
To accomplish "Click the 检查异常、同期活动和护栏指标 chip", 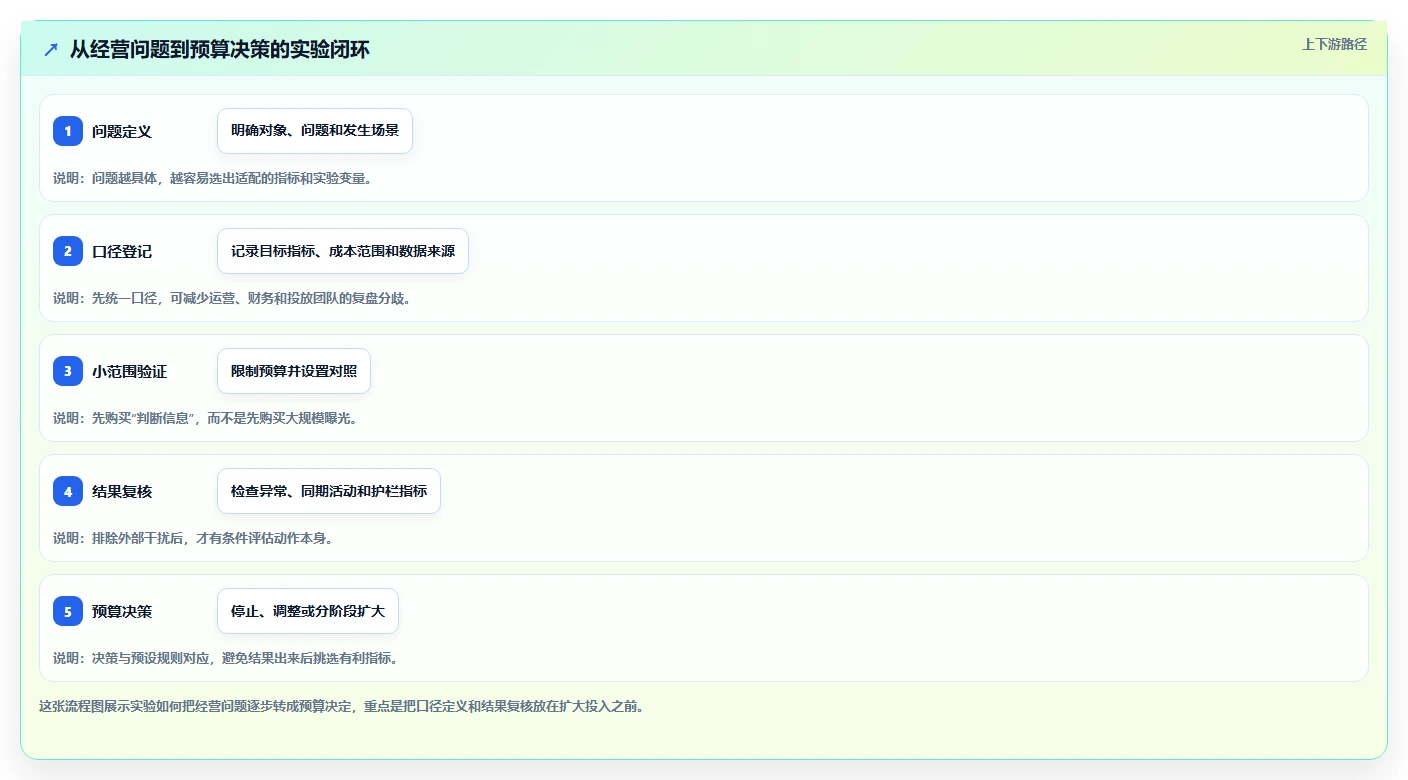I will coord(329,491).
